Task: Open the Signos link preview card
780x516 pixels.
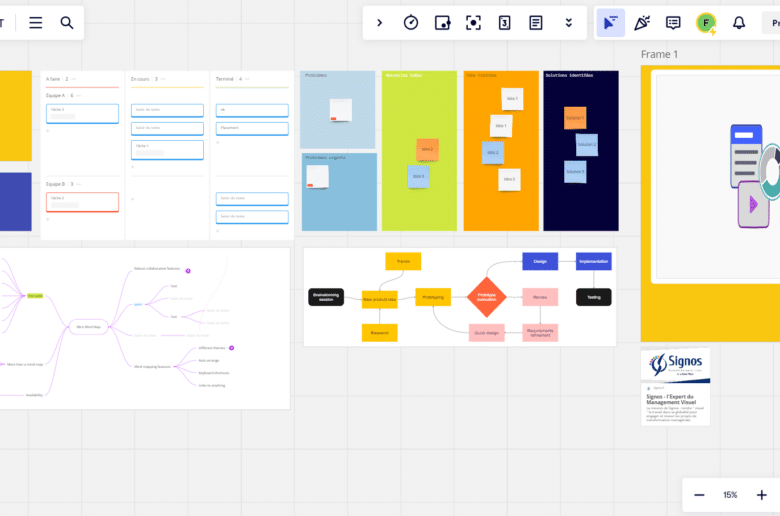Action: click(x=675, y=387)
